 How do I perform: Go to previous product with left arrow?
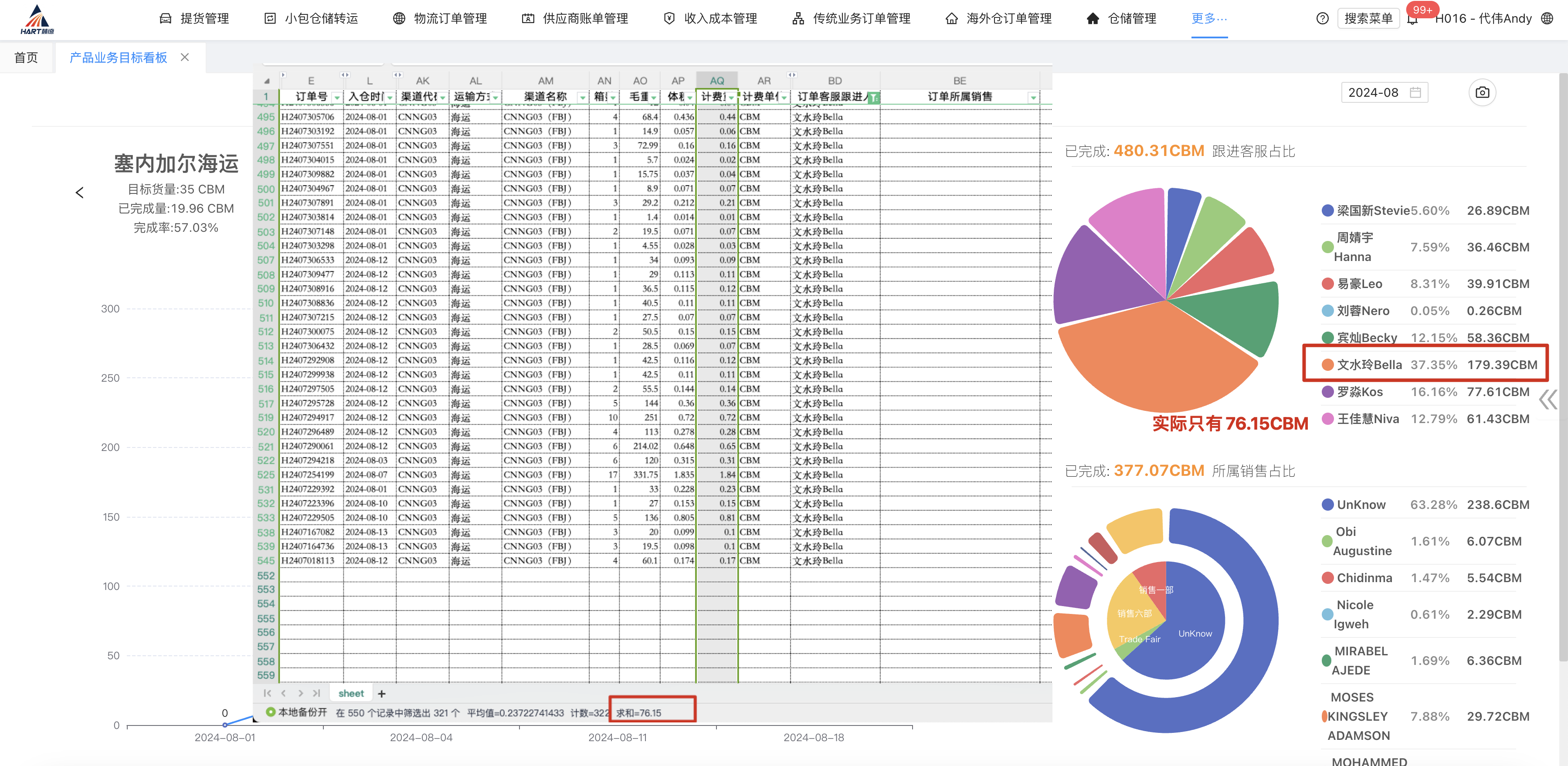80,193
